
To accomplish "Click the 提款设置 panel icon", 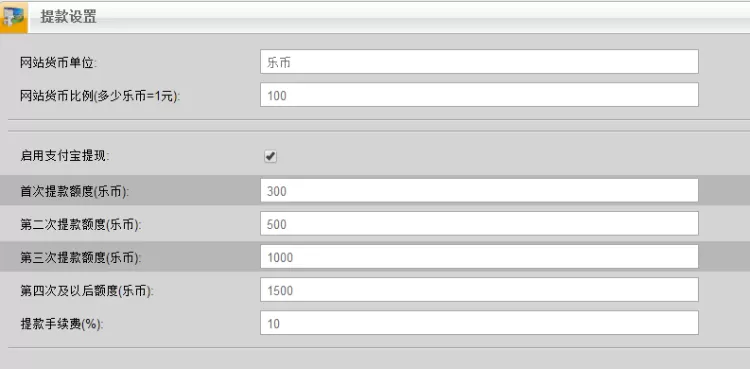I will coord(13,17).
